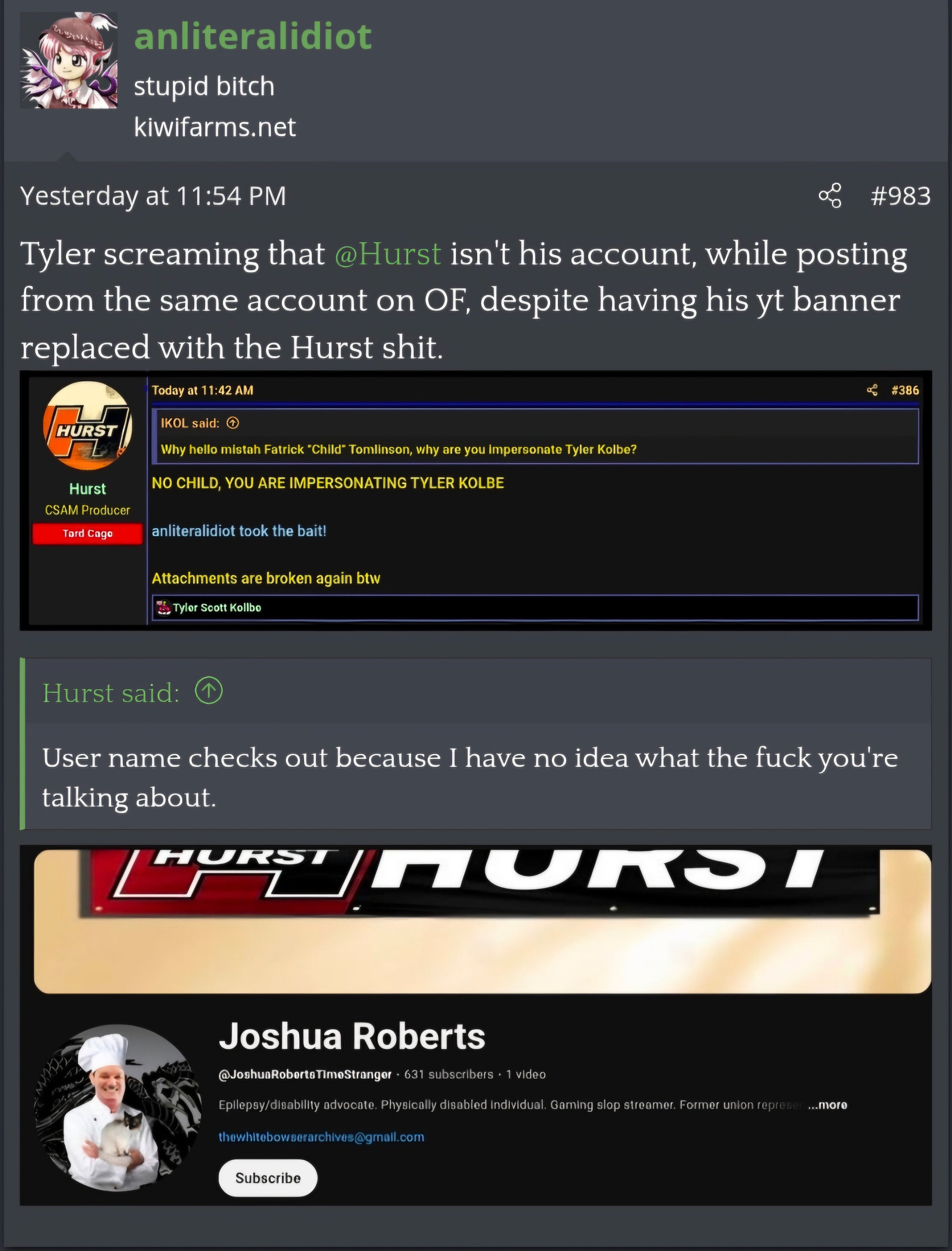Screen dimensions: 952x1251
Task: Click the Tyler Scott Kollbo attachment icon
Action: click(x=164, y=608)
